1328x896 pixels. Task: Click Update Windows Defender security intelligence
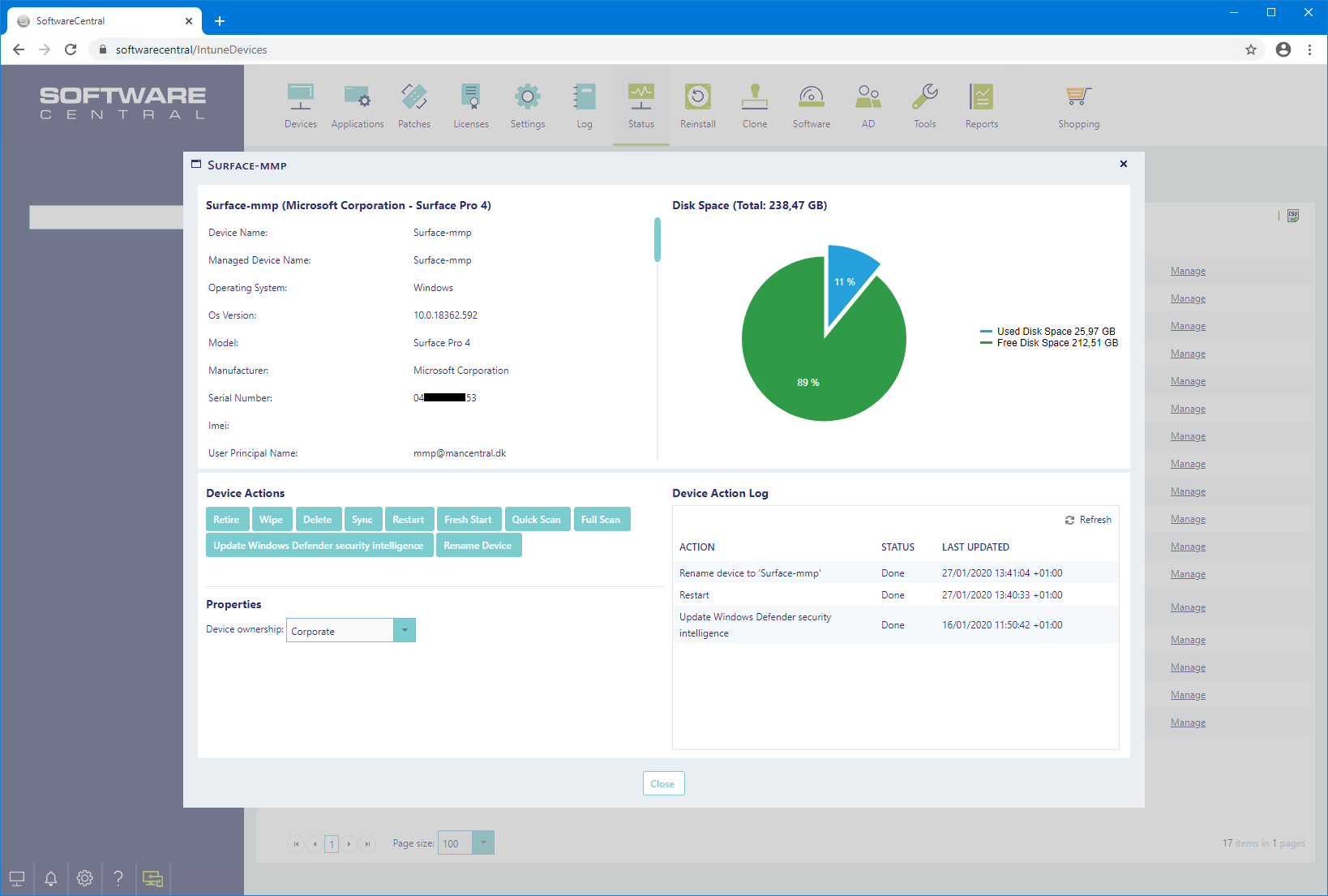319,546
